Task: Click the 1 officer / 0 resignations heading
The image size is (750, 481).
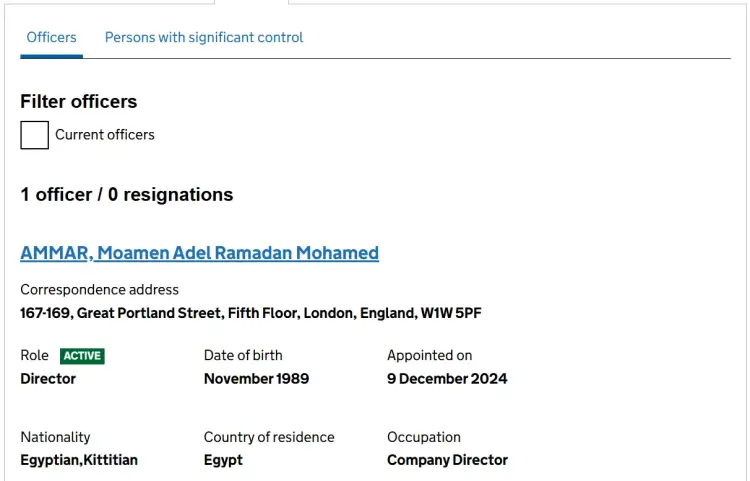Action: [127, 195]
